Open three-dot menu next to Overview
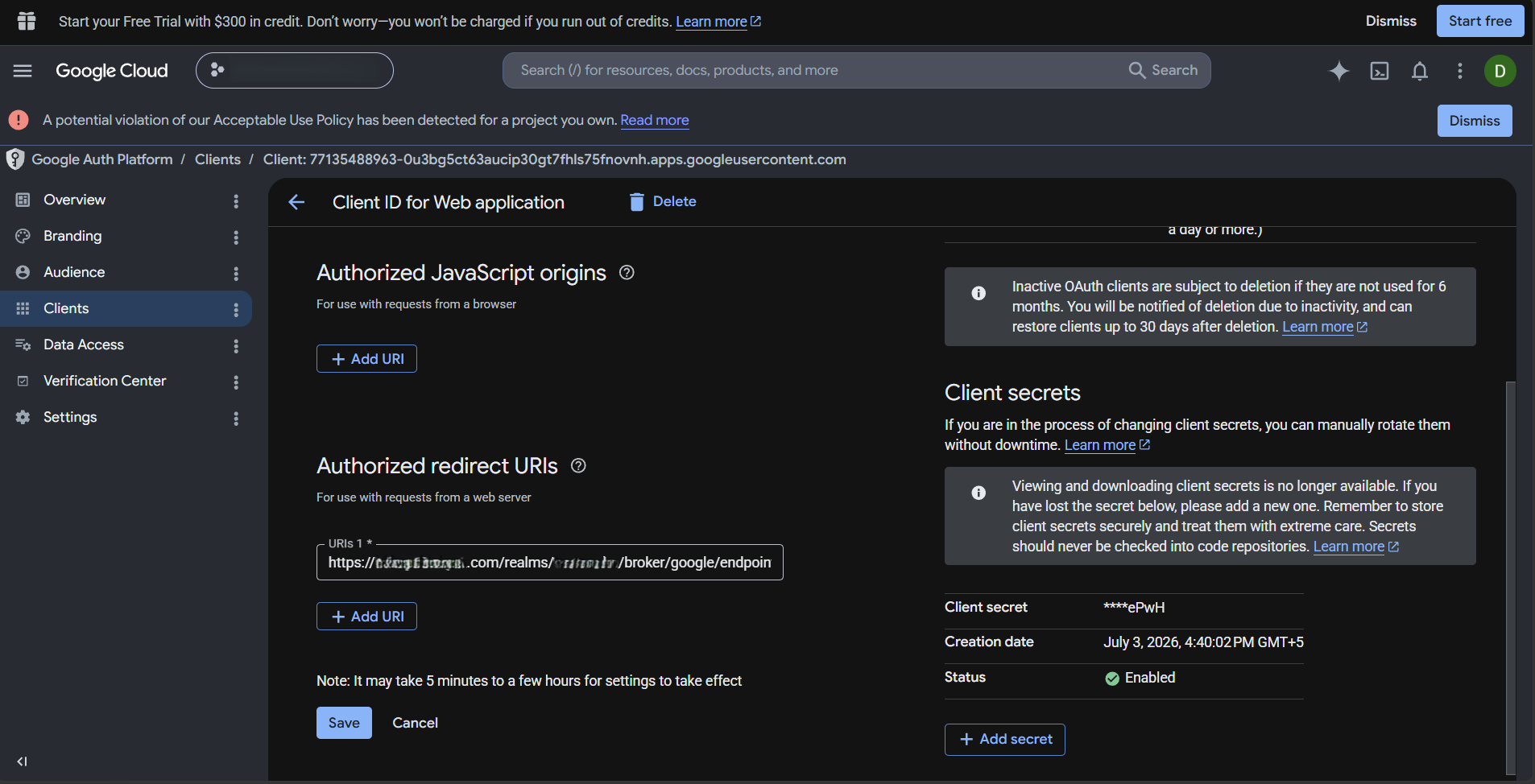1535x784 pixels. [236, 201]
